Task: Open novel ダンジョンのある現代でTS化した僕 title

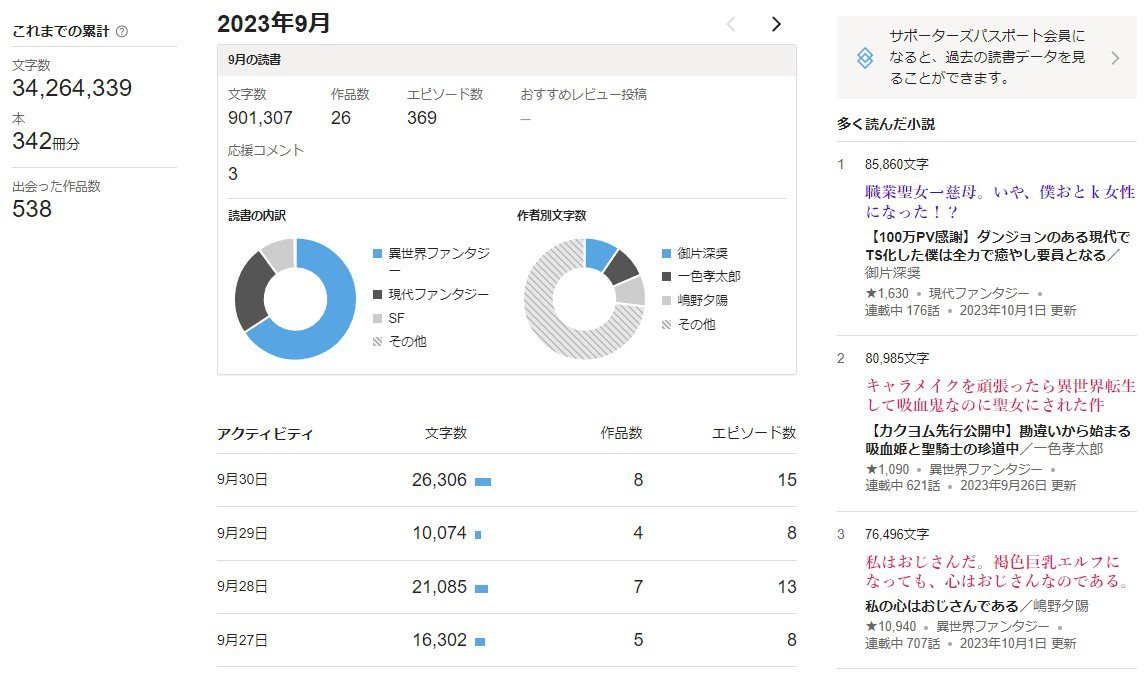Action: click(997, 246)
